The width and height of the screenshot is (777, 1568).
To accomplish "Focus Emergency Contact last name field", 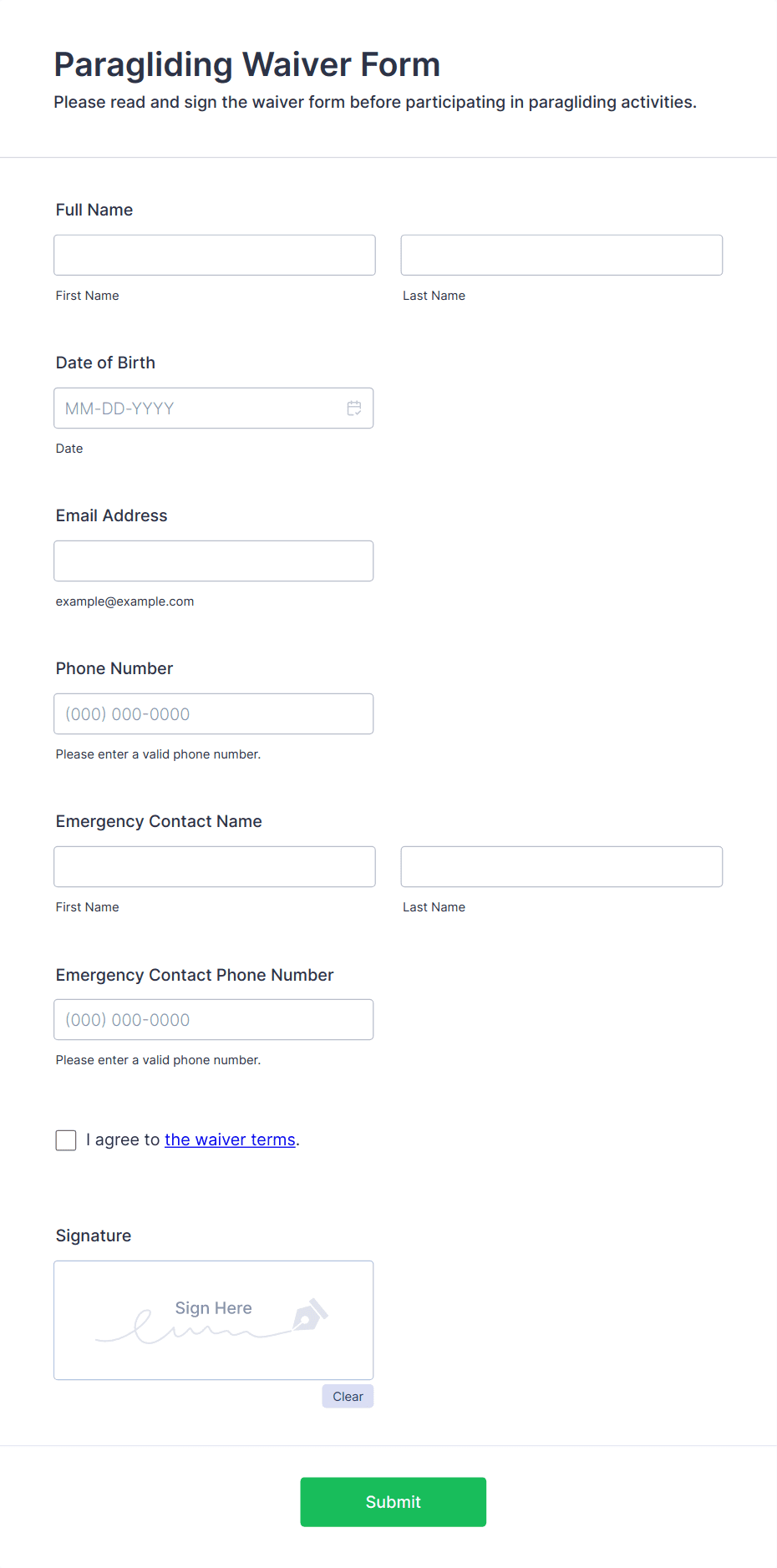I will tap(561, 867).
